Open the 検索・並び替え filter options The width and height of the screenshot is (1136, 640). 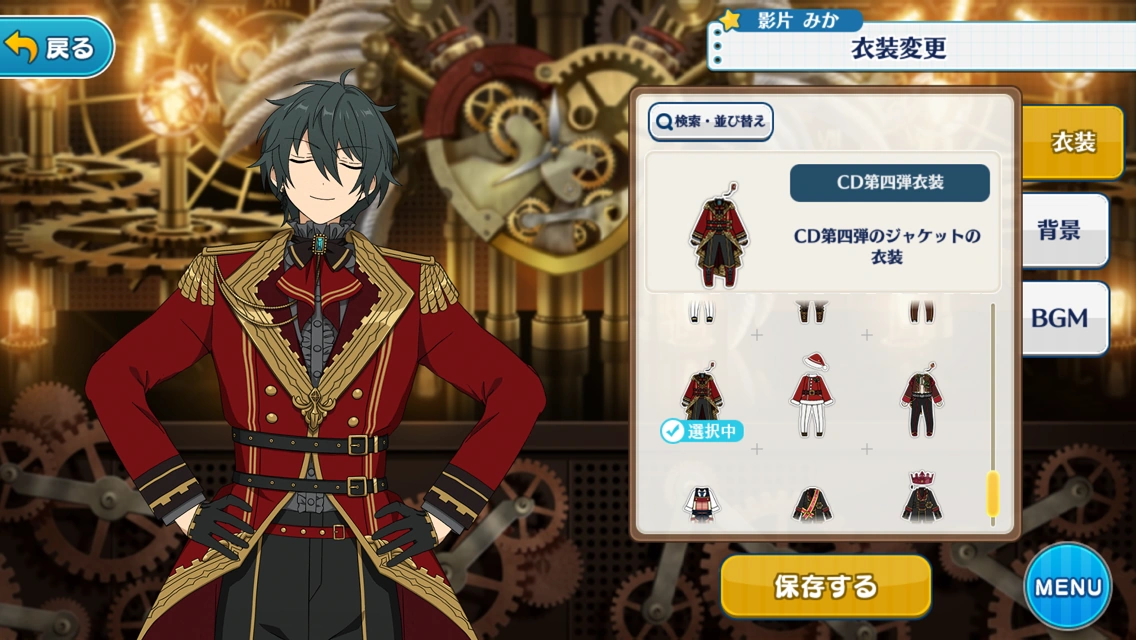(x=711, y=122)
